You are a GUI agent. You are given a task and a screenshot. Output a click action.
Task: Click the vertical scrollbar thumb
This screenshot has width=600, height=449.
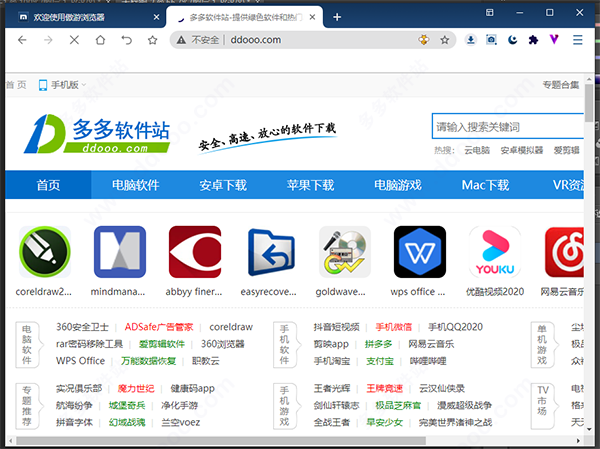(x=589, y=103)
